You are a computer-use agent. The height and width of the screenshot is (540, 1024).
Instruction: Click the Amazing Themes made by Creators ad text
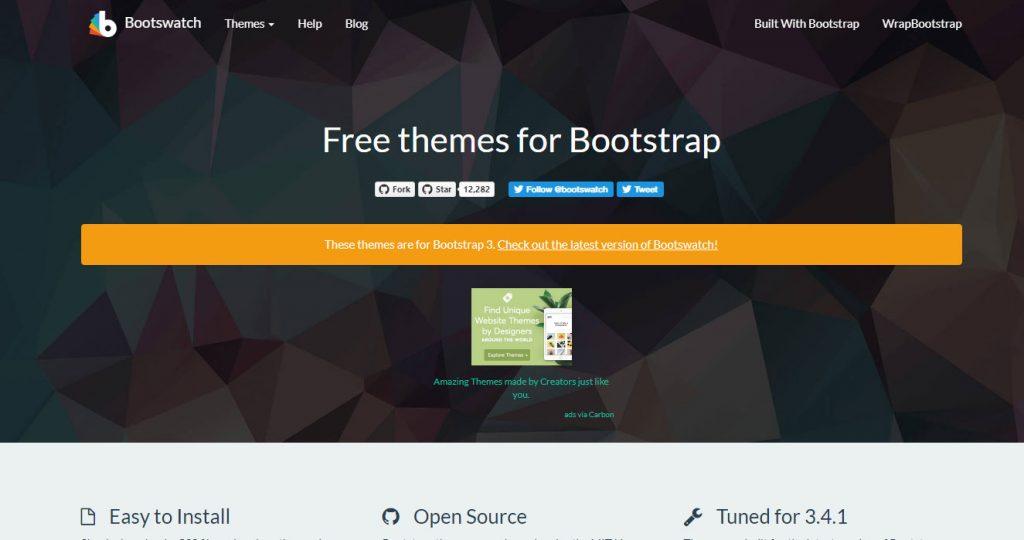coord(521,388)
